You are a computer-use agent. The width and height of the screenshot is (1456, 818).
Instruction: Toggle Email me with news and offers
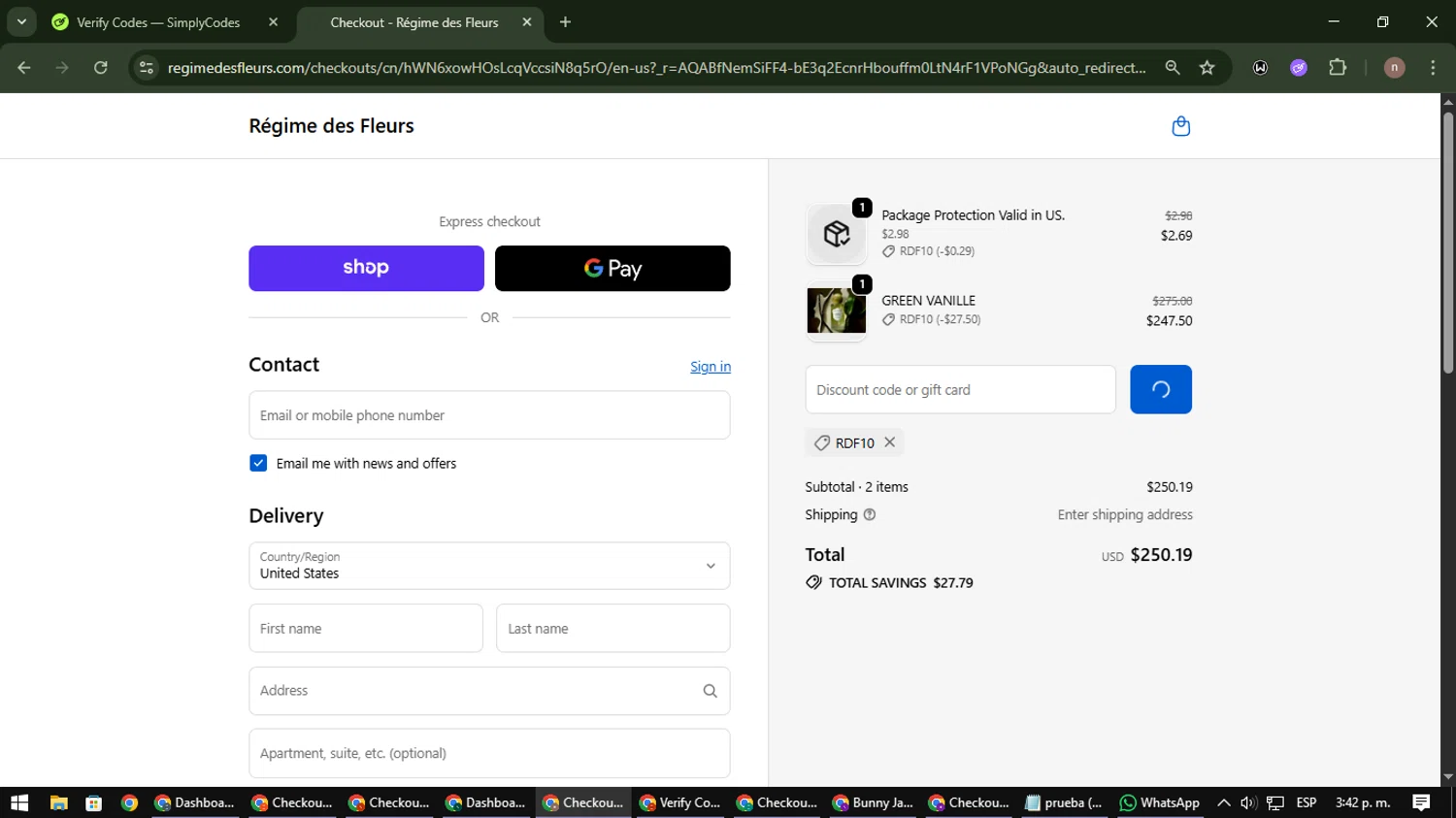[258, 464]
